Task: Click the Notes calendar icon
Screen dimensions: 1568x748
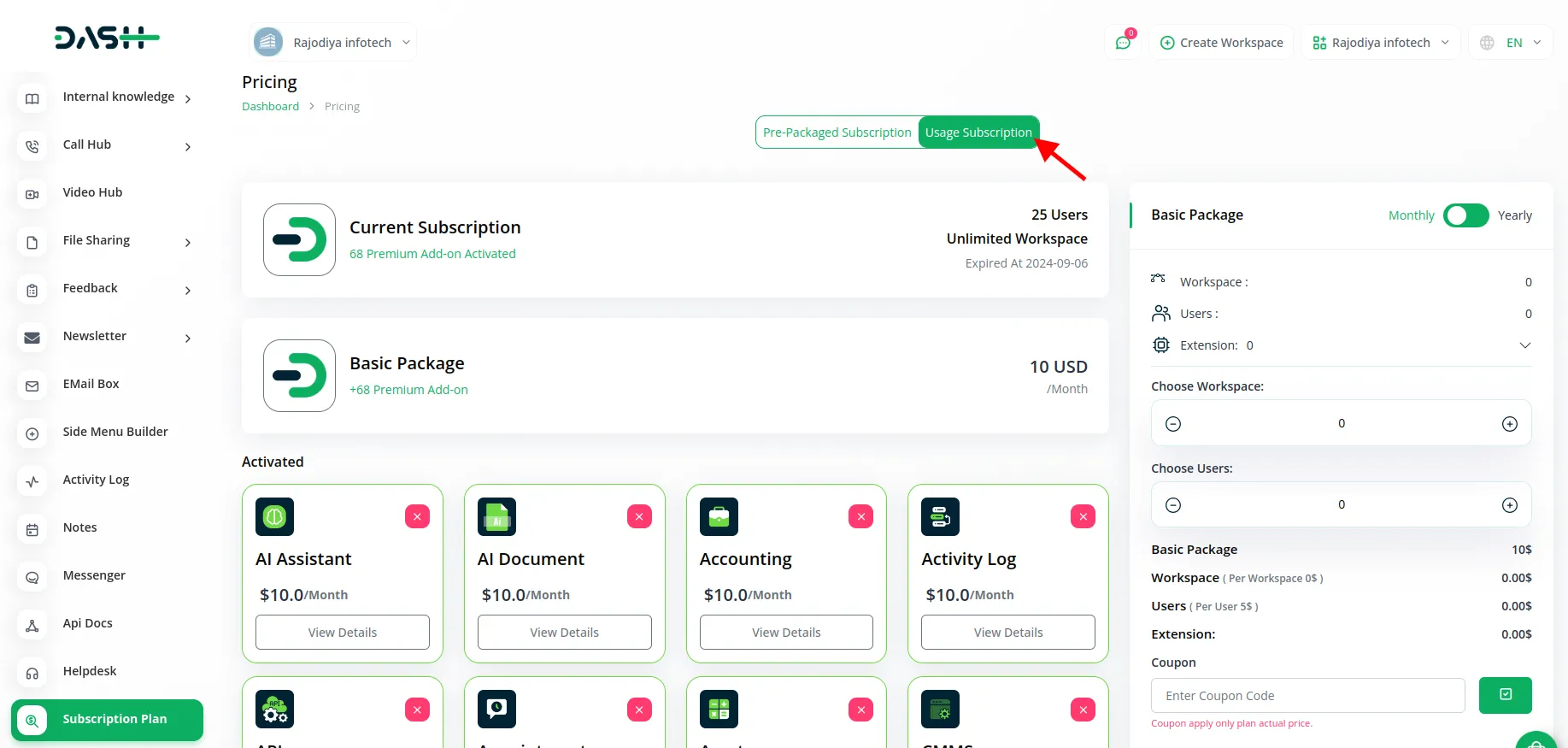Action: (32, 529)
